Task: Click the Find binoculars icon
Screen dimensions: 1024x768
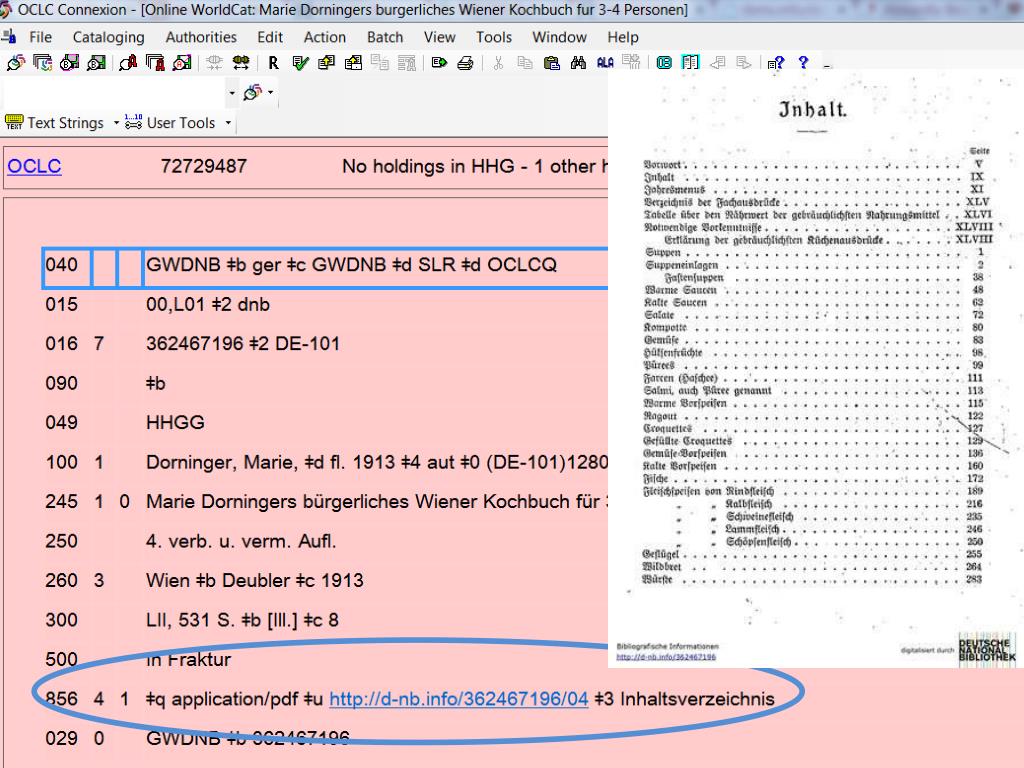Action: (x=578, y=63)
